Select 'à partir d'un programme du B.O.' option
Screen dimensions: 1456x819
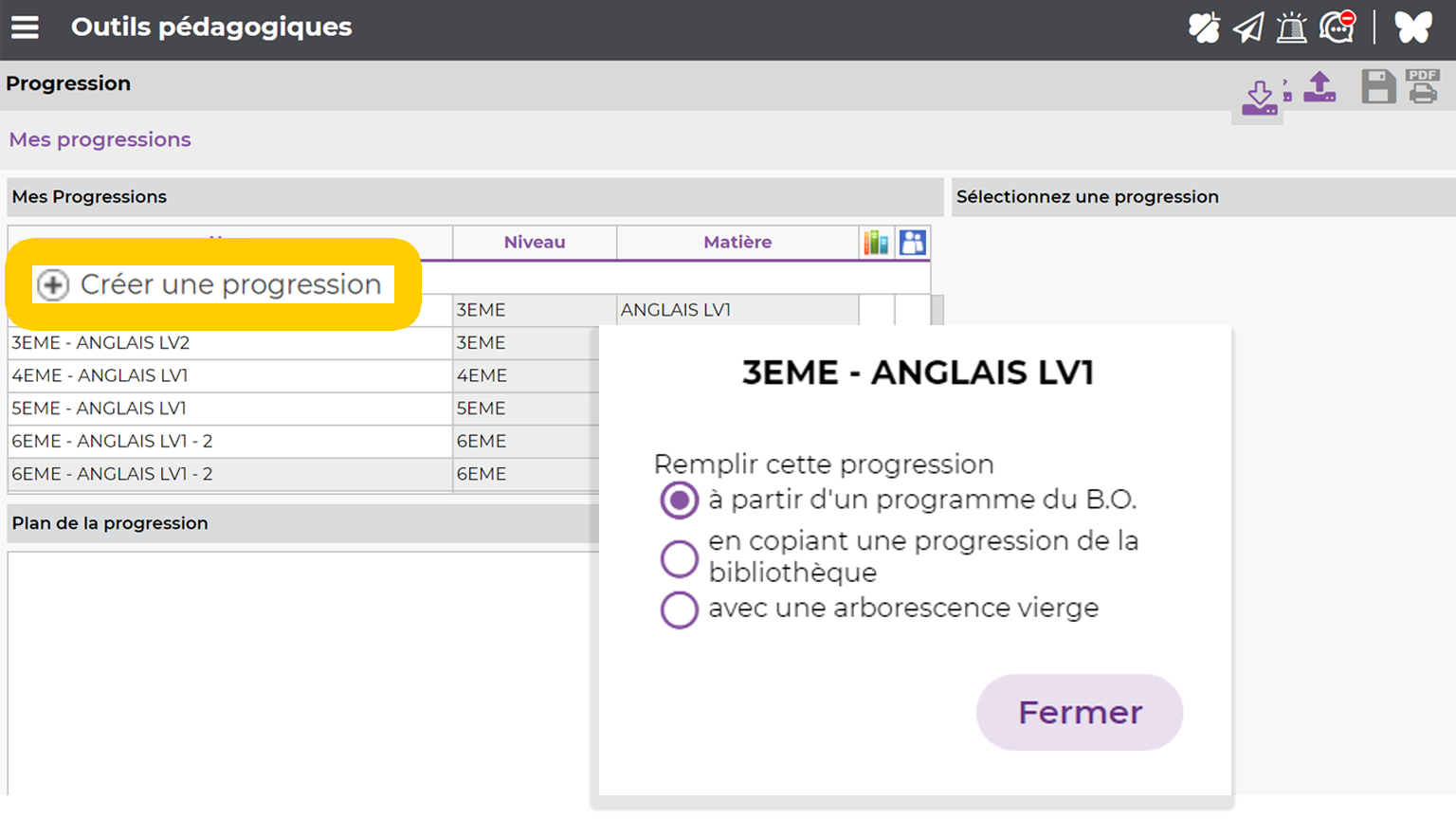(679, 500)
